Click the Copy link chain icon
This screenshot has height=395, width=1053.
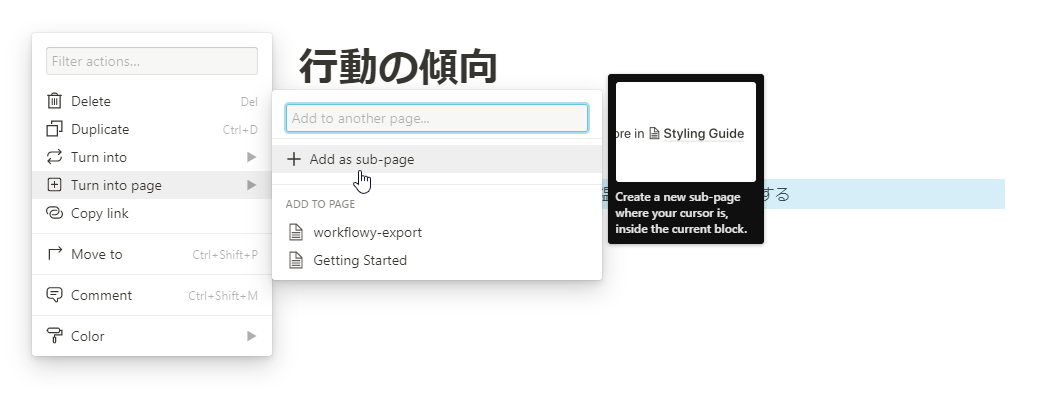[54, 213]
